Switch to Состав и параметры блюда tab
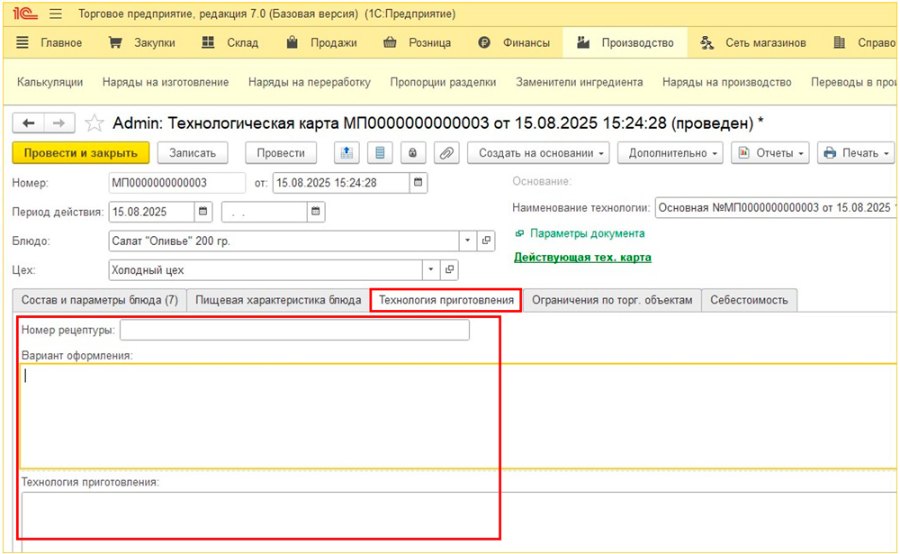 100,300
